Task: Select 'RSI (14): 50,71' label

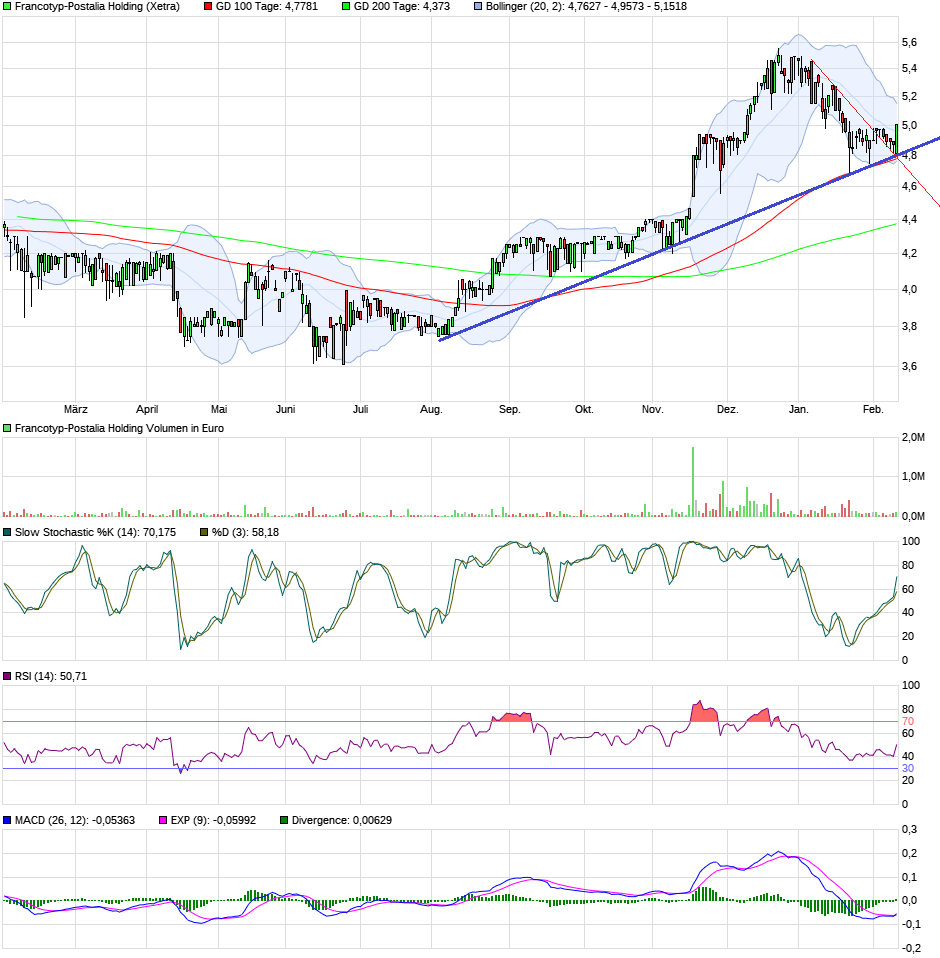Action: tap(51, 676)
